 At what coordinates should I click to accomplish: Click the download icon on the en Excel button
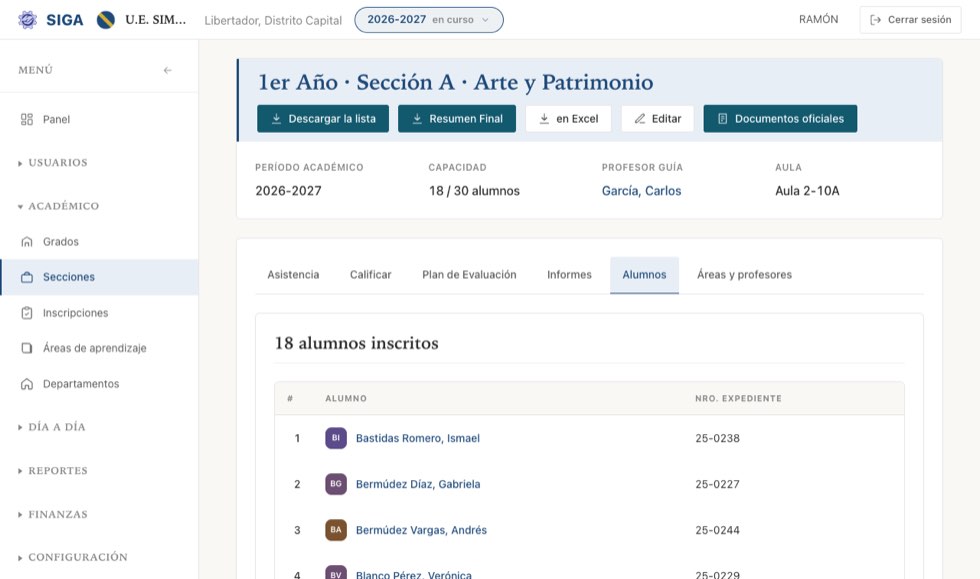544,119
